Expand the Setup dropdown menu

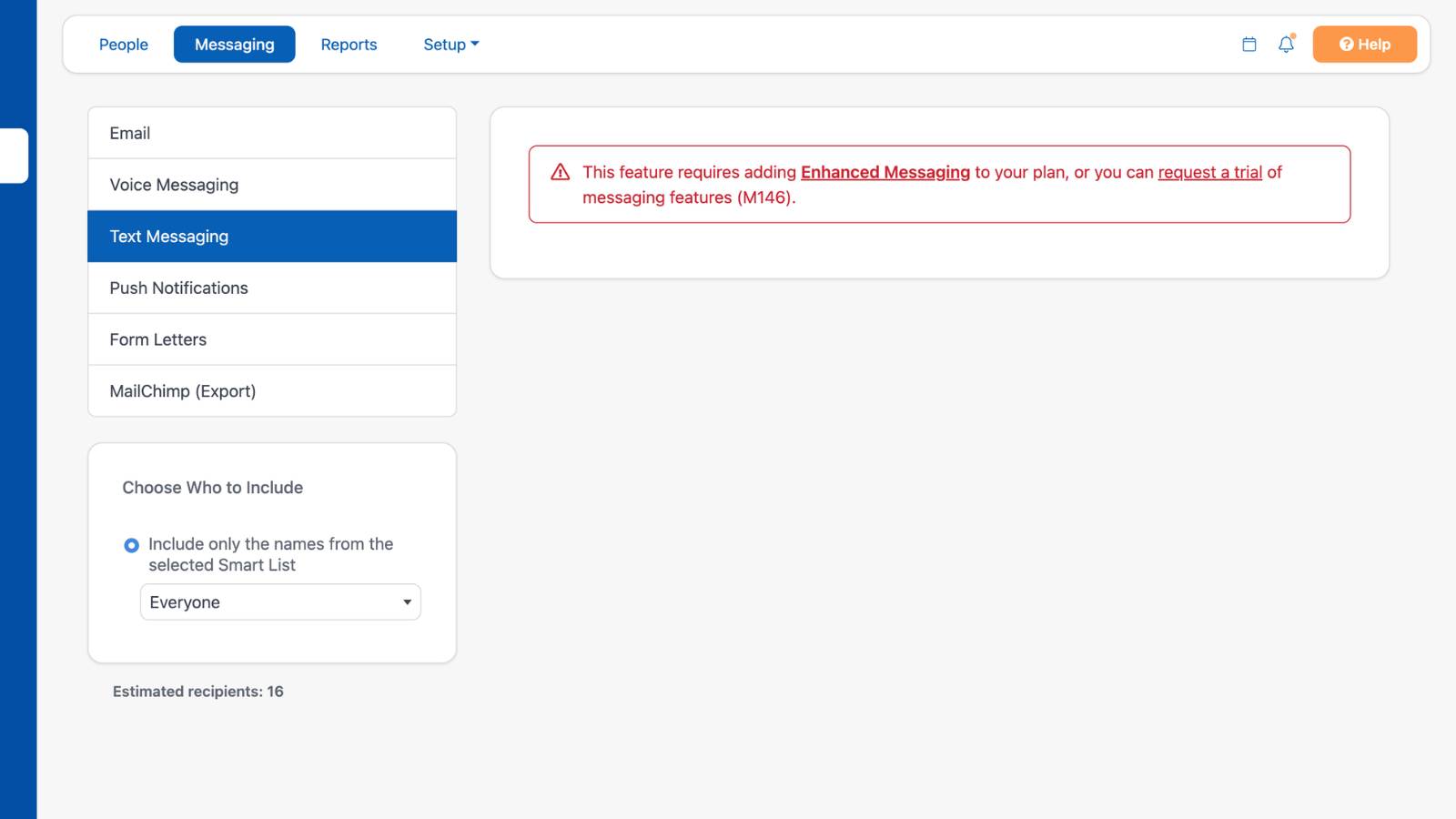451,45
